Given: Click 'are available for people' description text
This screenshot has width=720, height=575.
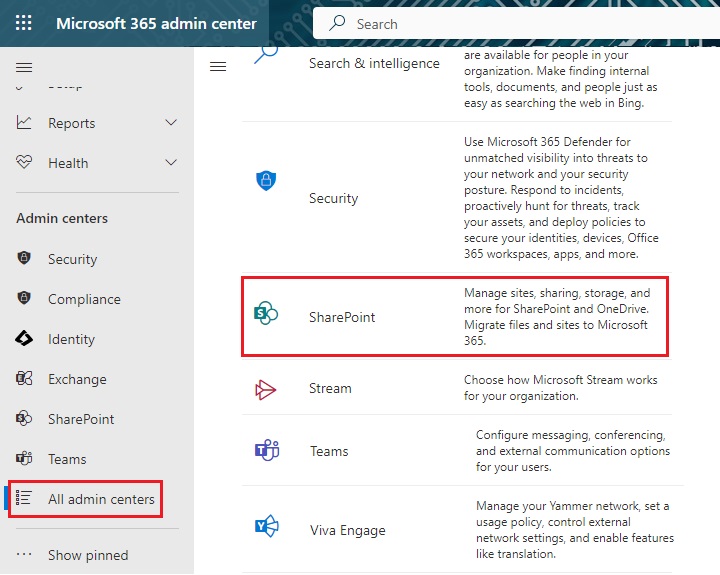Looking at the screenshot, I should [561, 79].
